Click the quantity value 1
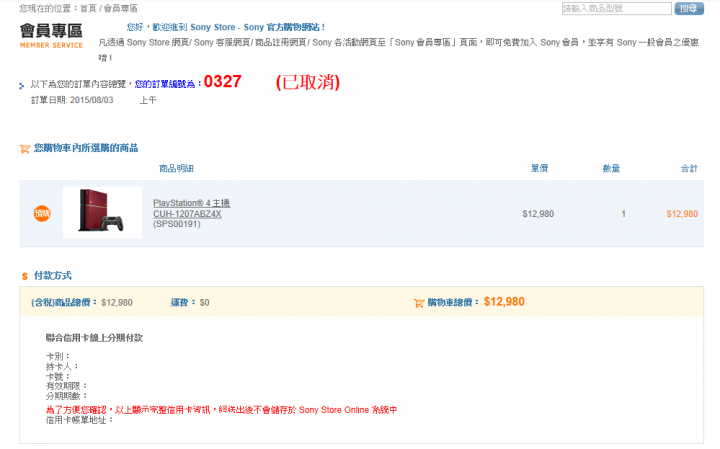 coord(623,214)
